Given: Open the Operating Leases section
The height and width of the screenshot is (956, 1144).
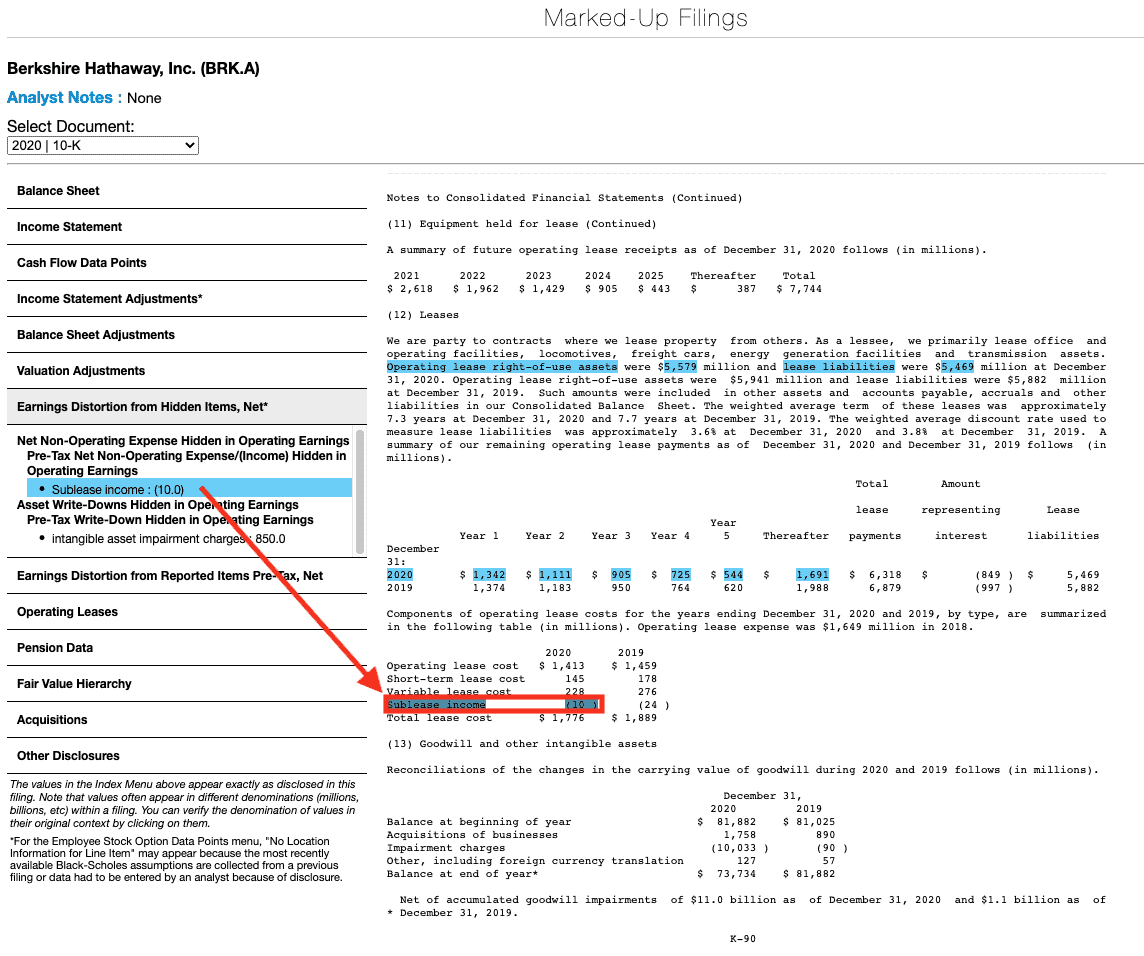Looking at the screenshot, I should [x=187, y=612].
